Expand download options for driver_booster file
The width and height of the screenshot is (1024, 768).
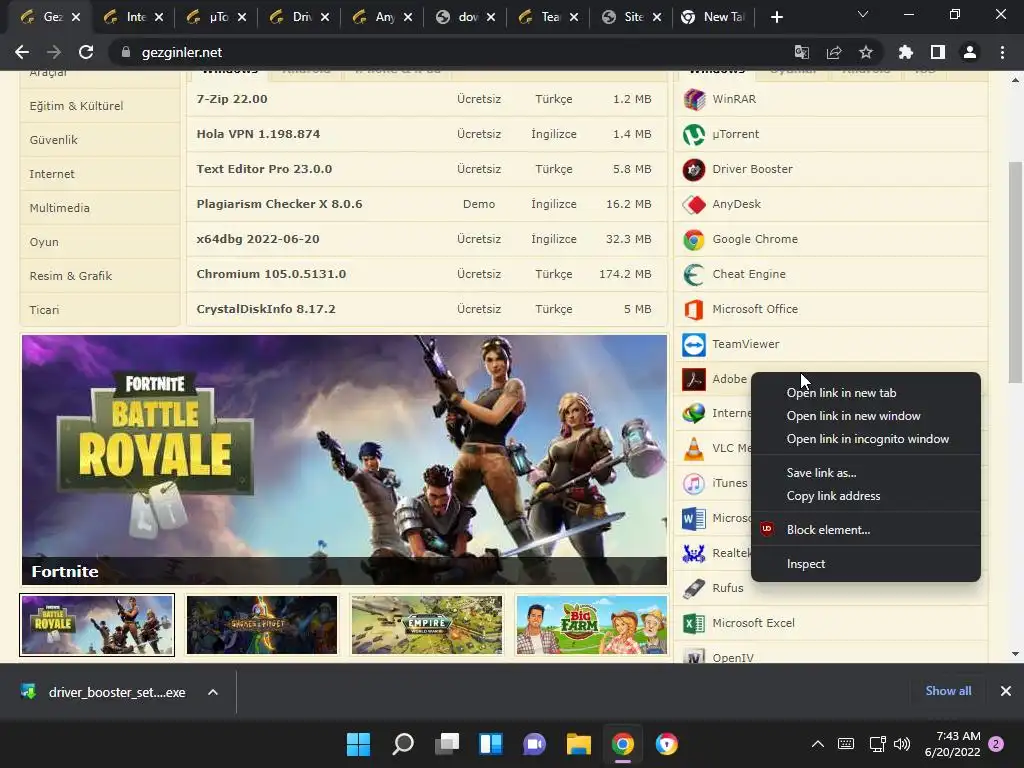[x=213, y=692]
